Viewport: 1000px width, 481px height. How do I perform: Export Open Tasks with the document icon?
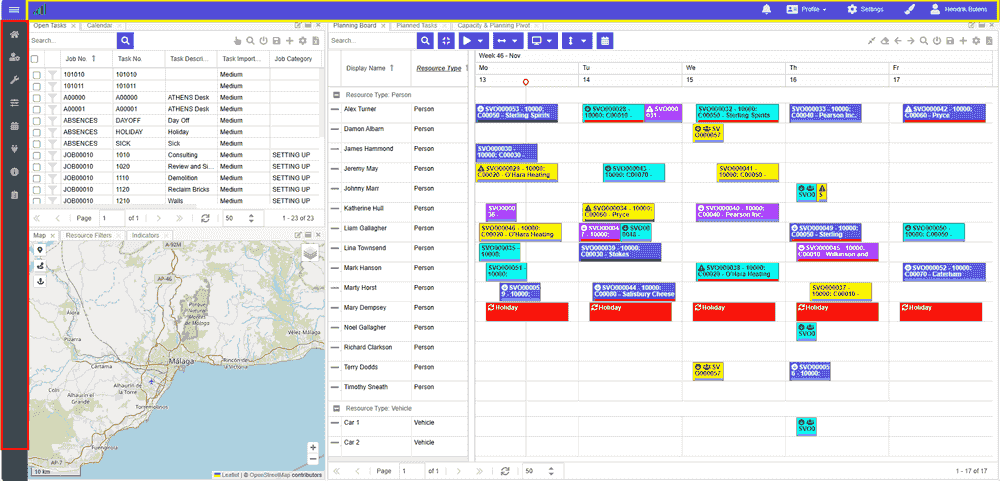click(x=316, y=41)
